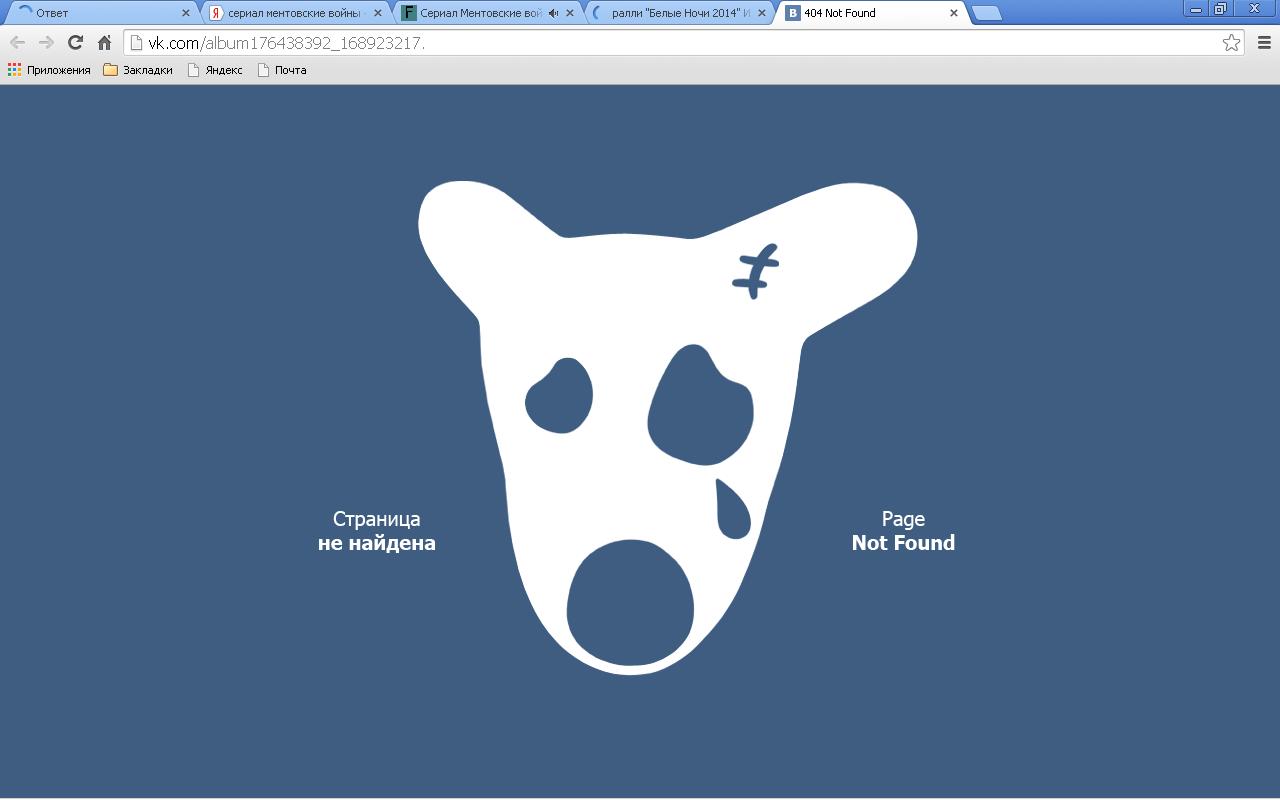This screenshot has height=800, width=1280.
Task: Close the 404 Not Found tab
Action: 953,13
